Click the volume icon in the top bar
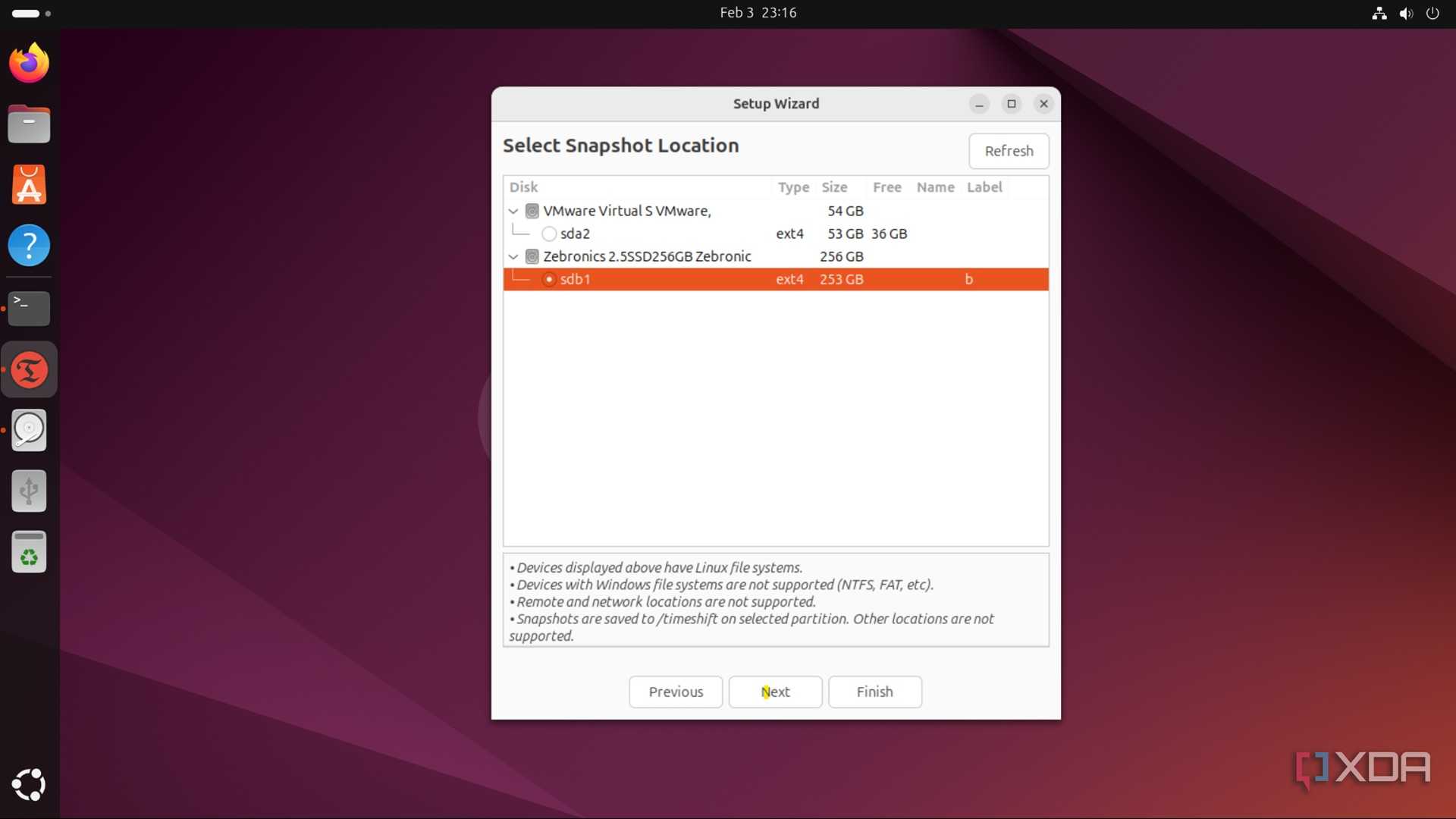Screen dimensions: 1456x819 (x=1406, y=13)
